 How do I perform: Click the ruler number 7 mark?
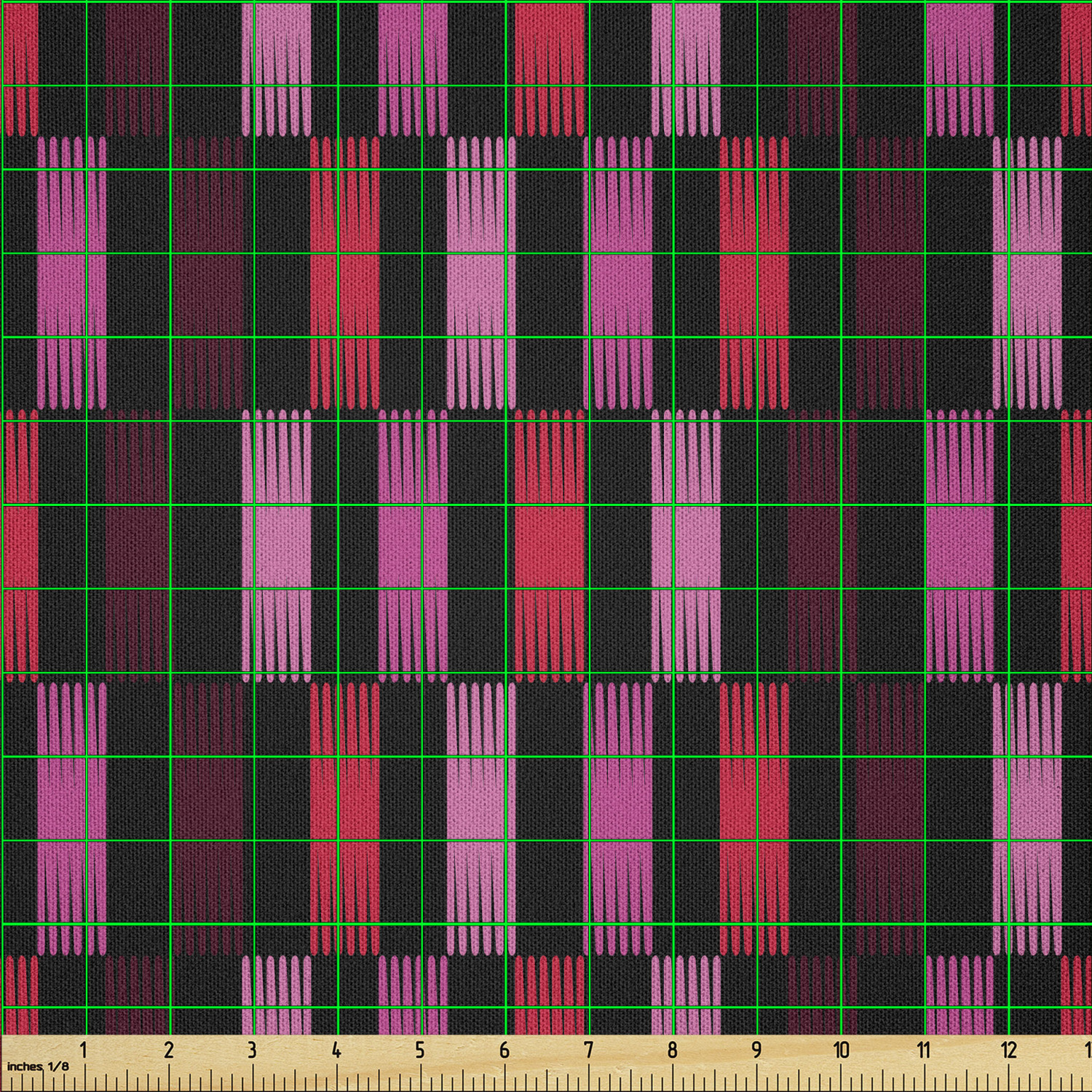pos(588,1050)
